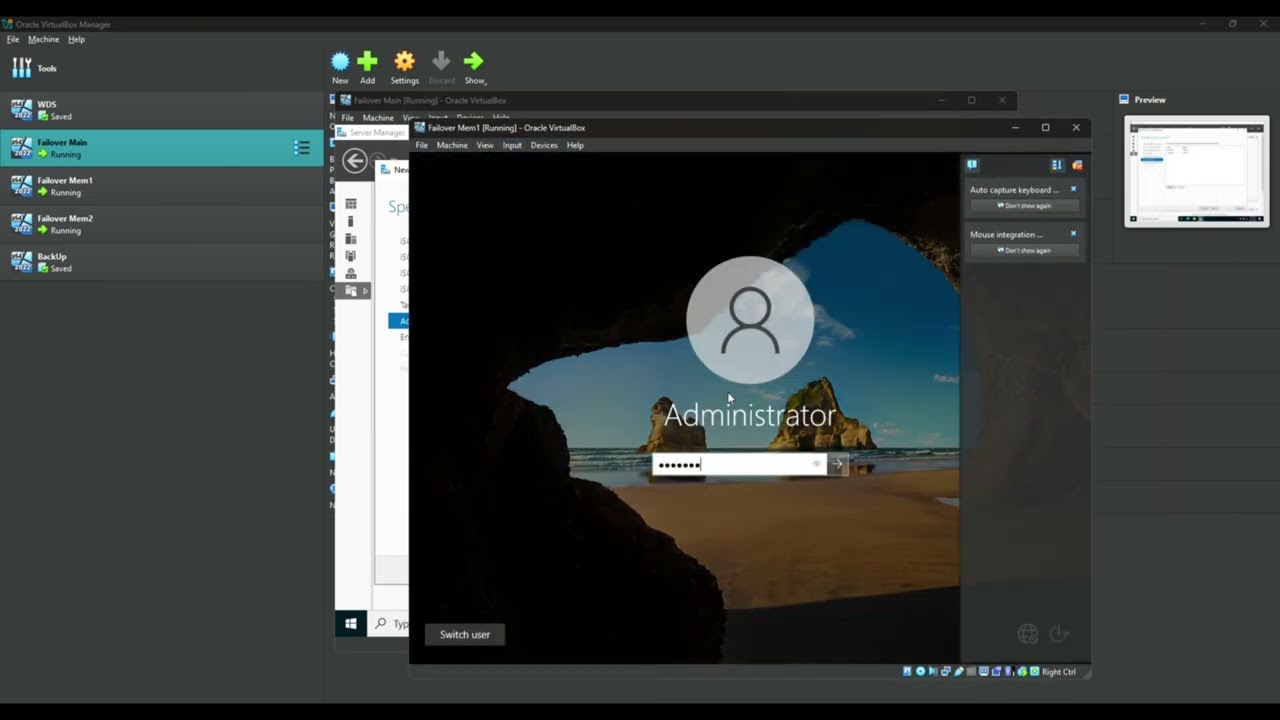Click the green Add machine icon

(x=367, y=62)
